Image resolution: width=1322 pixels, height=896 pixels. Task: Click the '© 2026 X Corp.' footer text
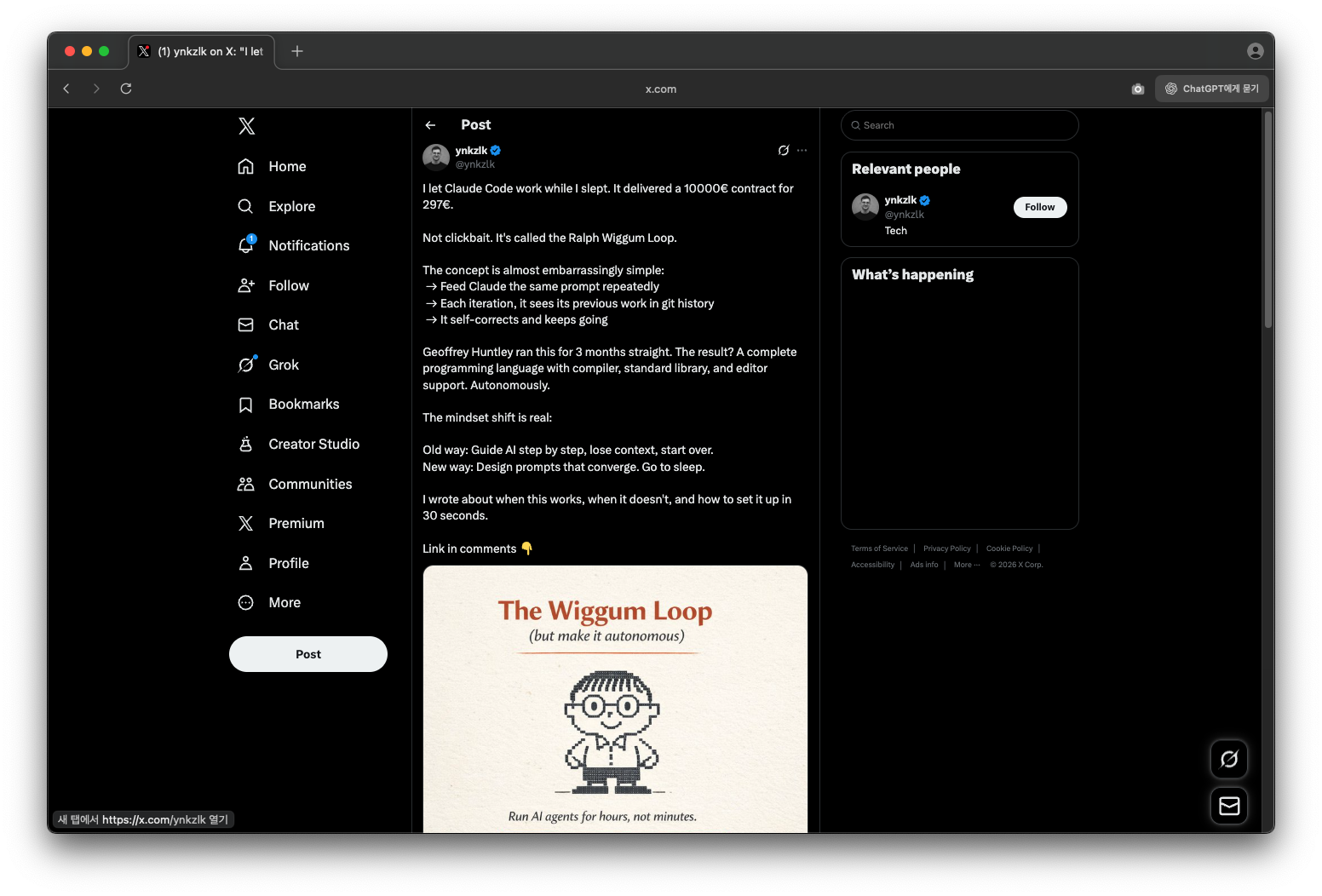coord(1016,565)
